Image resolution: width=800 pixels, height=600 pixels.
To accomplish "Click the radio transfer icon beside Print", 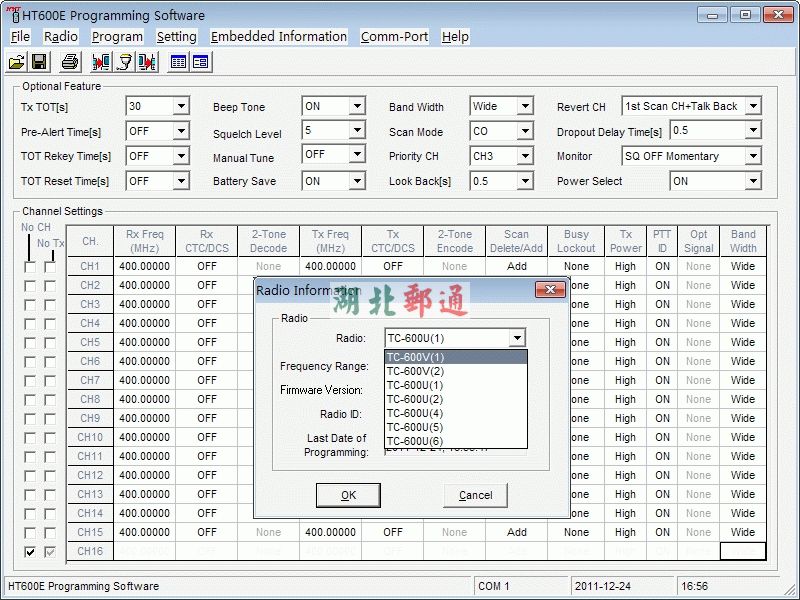I will coord(101,62).
